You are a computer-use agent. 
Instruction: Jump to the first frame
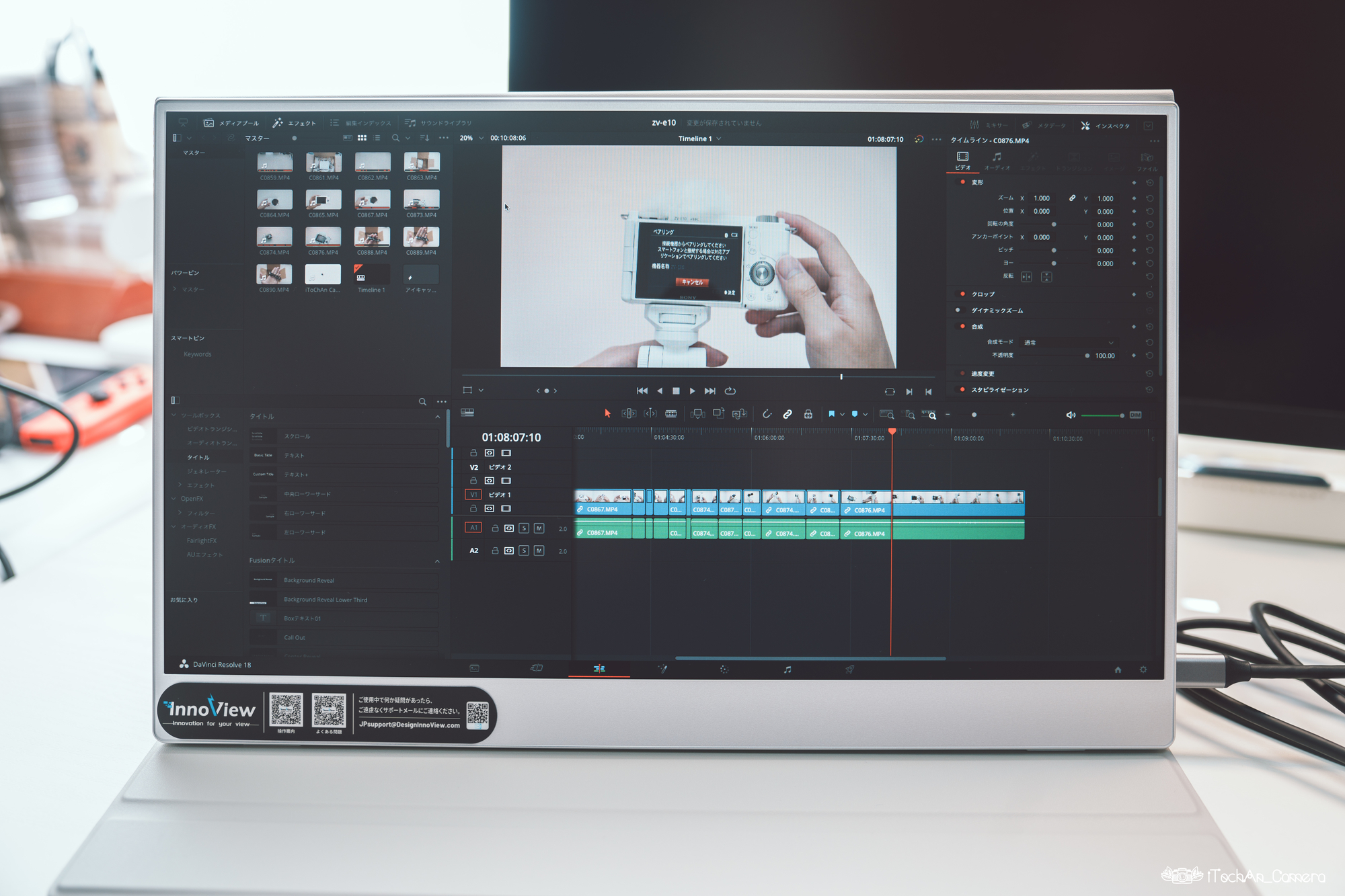pos(642,391)
